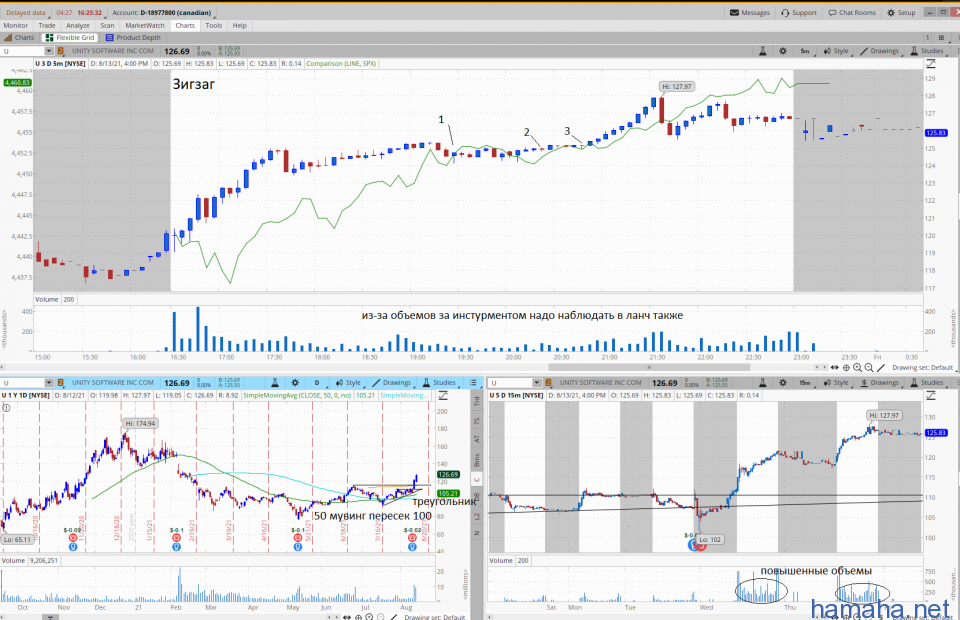
Task: Click the flask icon on the 15m chart toolbar
Action: 763,383
